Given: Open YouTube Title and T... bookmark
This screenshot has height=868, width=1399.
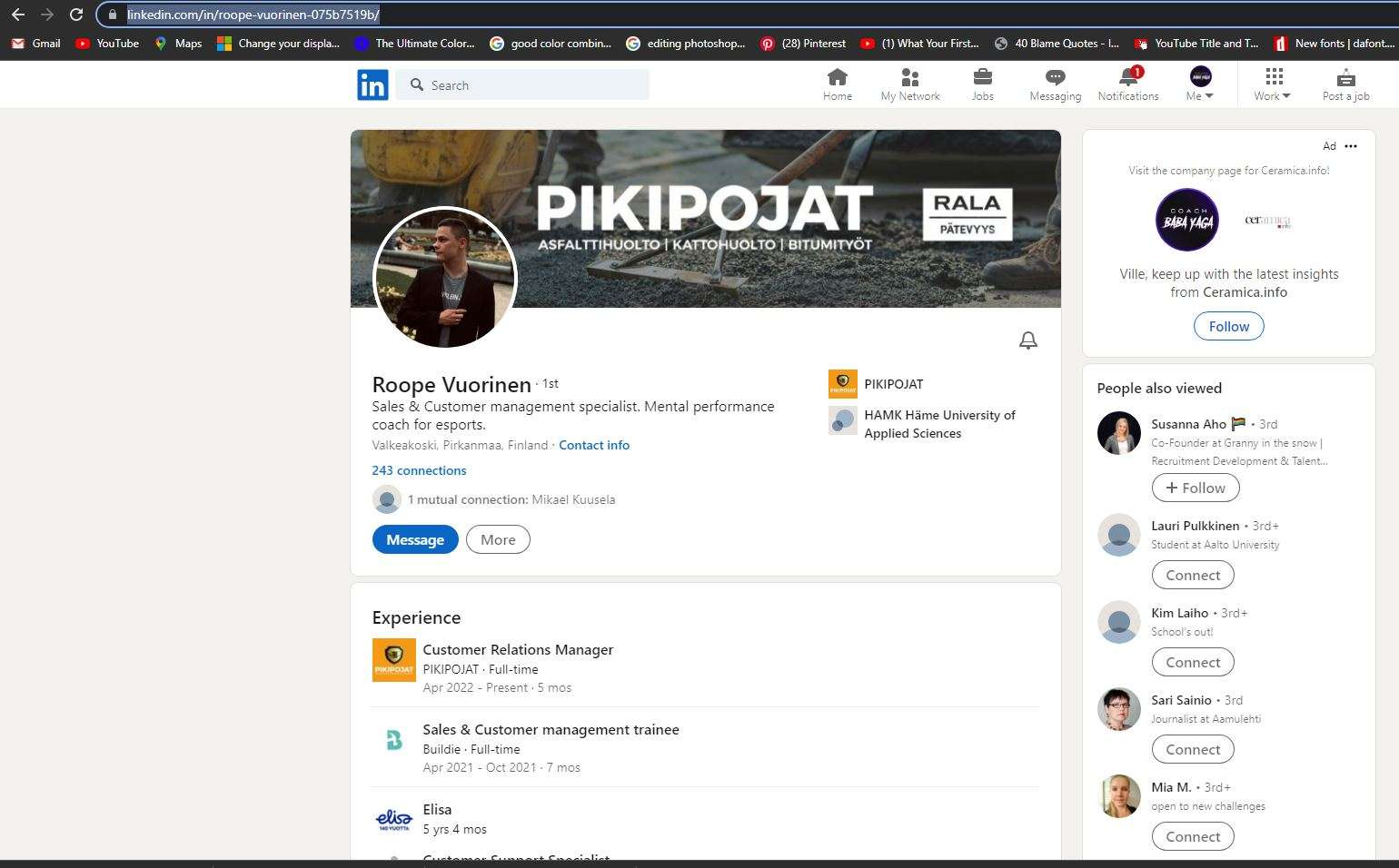Looking at the screenshot, I should coord(1196,43).
